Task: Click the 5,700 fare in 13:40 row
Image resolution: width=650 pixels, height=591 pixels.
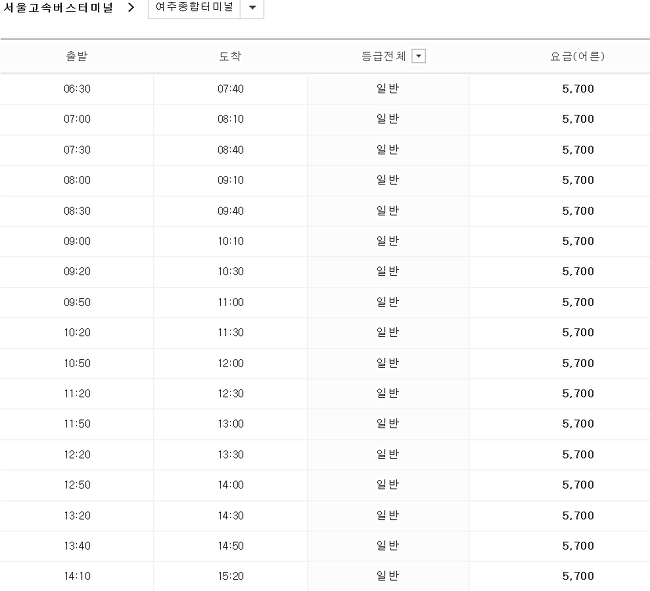Action: pos(578,545)
